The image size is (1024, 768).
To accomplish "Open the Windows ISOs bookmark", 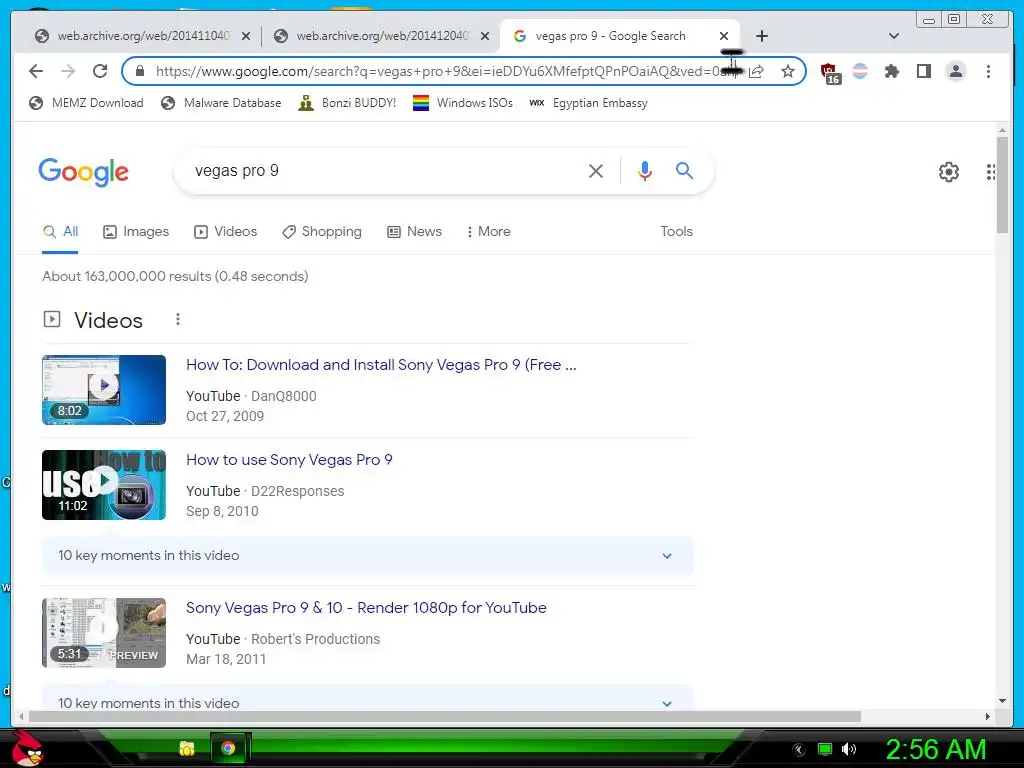I will tap(463, 103).
